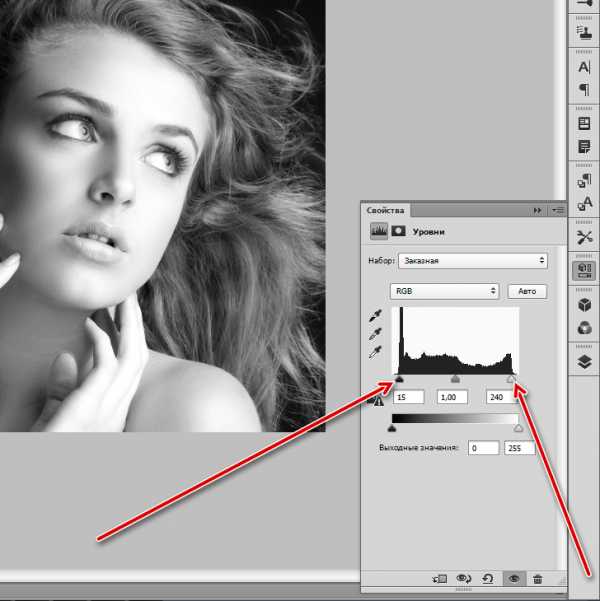Click the Авто button
600x601 pixels.
527,291
